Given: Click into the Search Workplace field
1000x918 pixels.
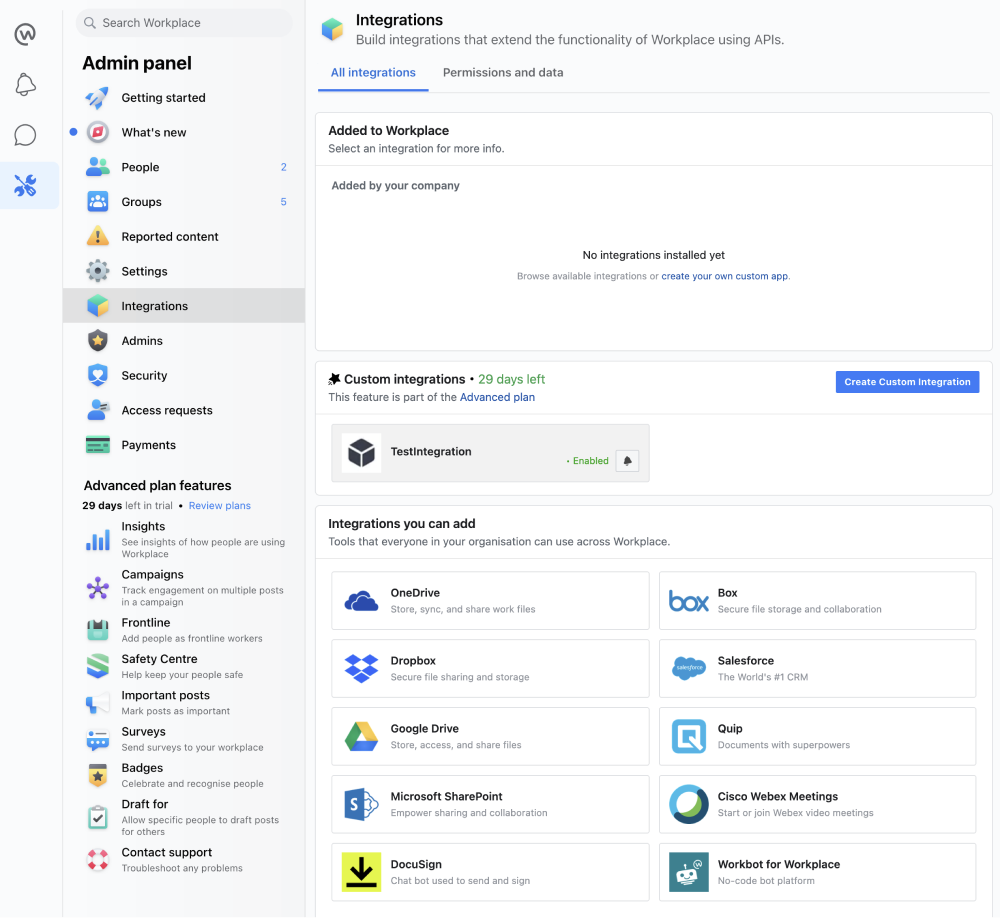Looking at the screenshot, I should coord(185,23).
